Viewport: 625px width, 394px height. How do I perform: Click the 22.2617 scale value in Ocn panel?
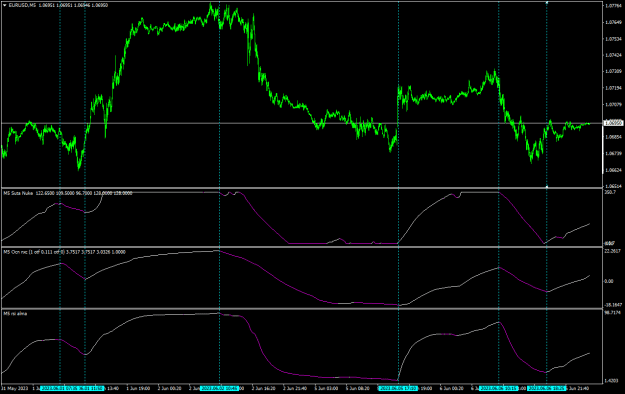(612, 251)
